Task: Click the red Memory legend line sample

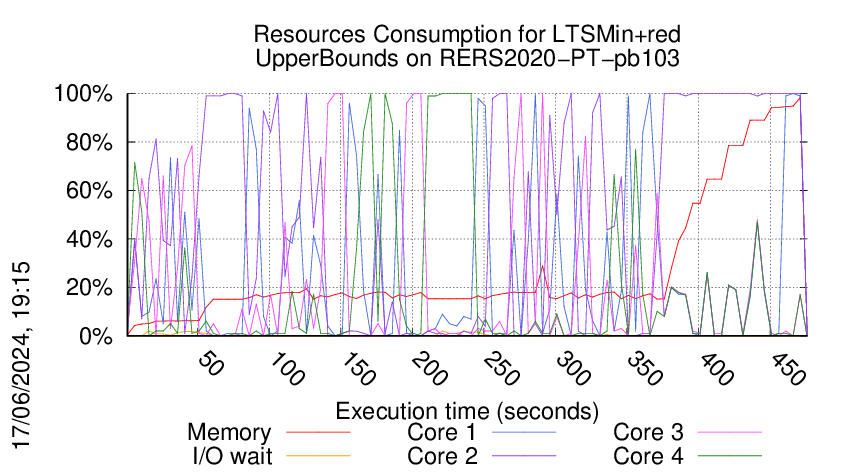Action: tap(318, 433)
